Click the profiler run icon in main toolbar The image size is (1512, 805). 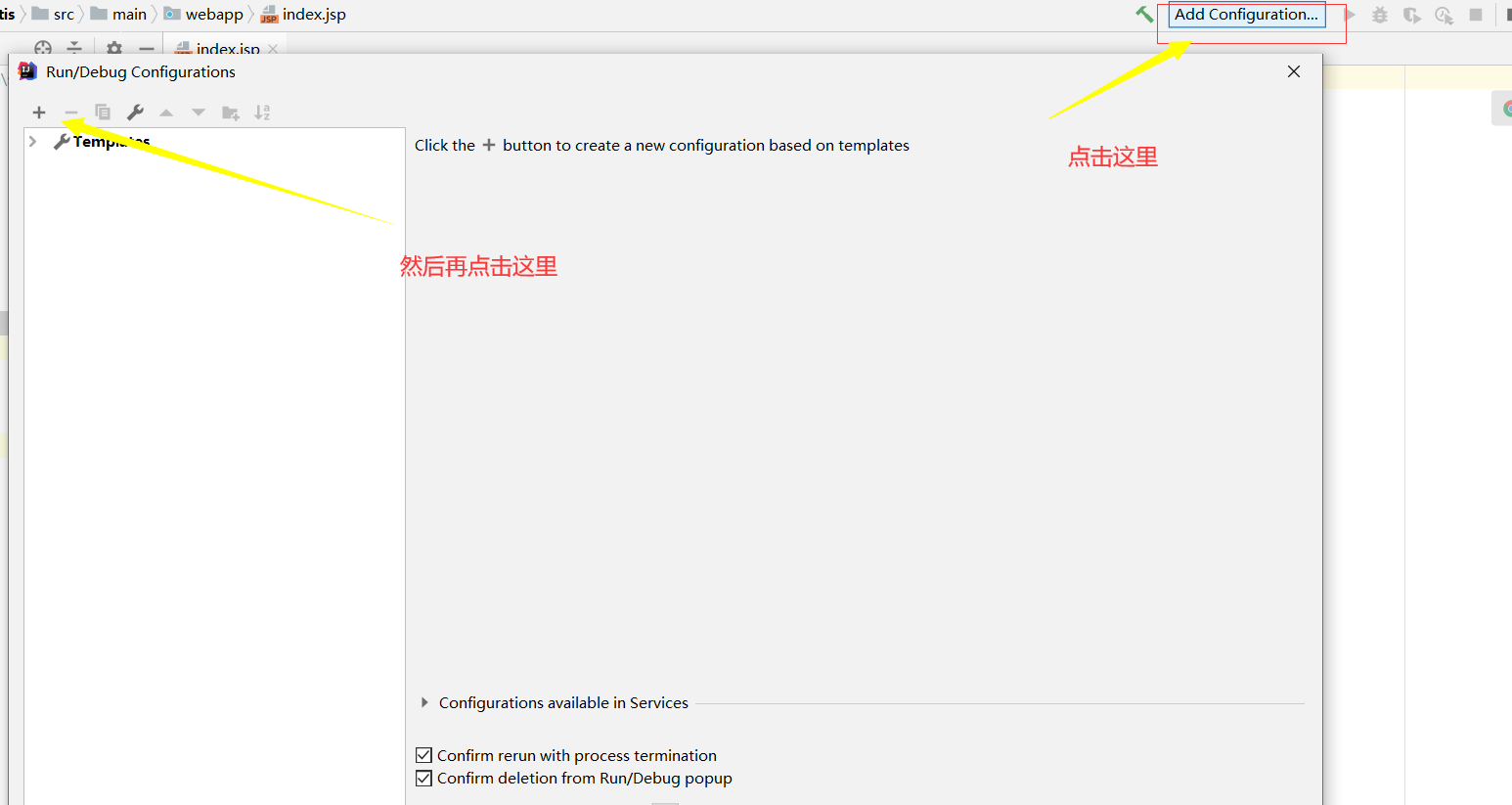click(x=1444, y=15)
